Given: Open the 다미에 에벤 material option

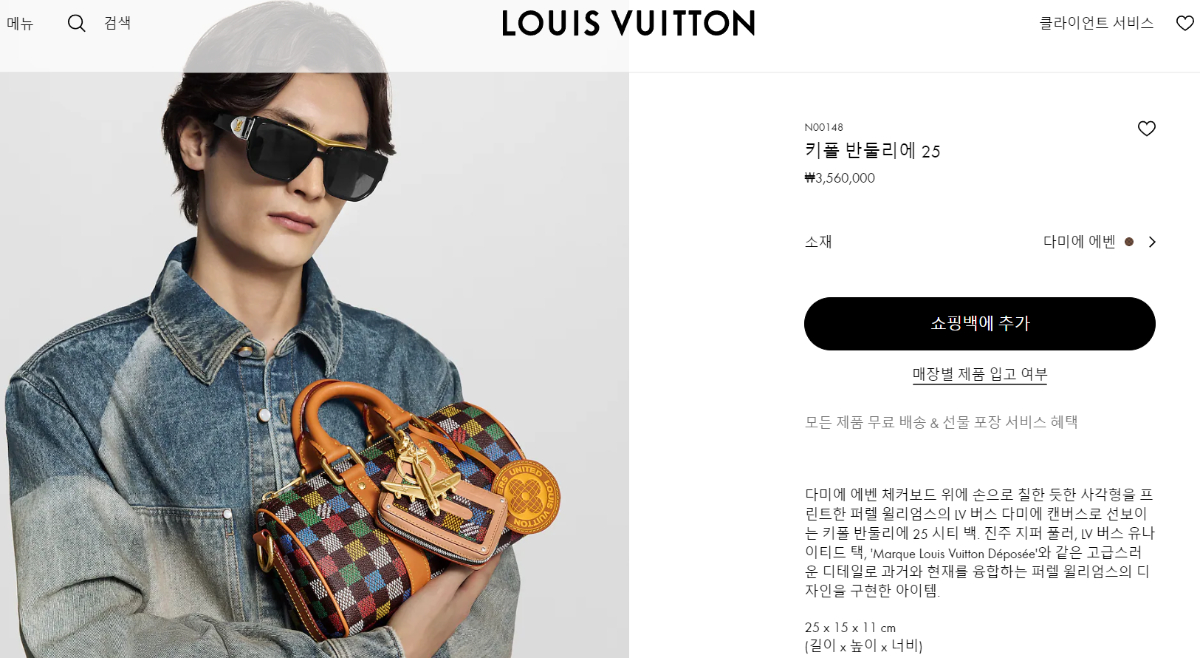Looking at the screenshot, I should [1079, 242].
